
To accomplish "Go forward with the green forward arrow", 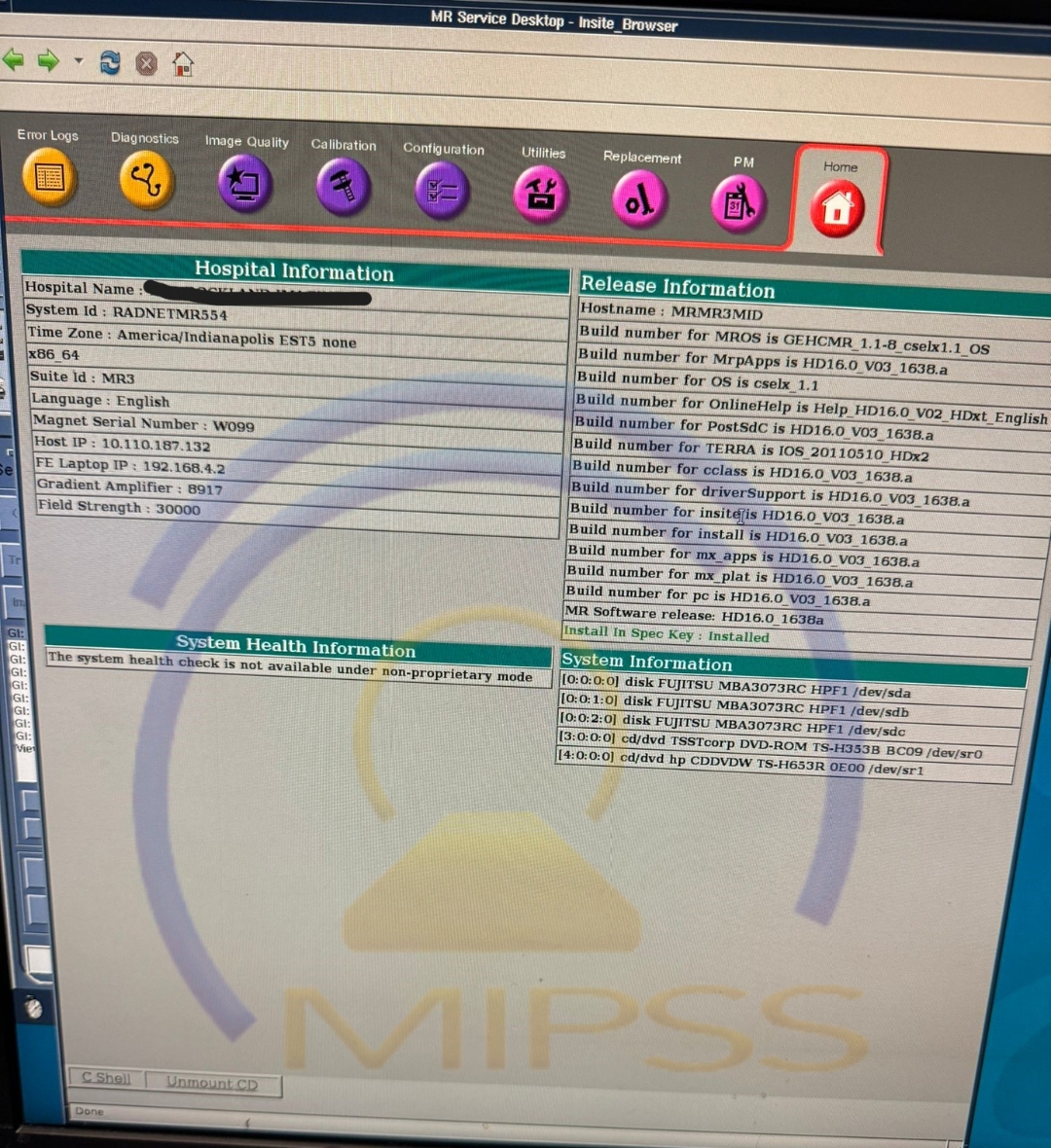I will [49, 60].
